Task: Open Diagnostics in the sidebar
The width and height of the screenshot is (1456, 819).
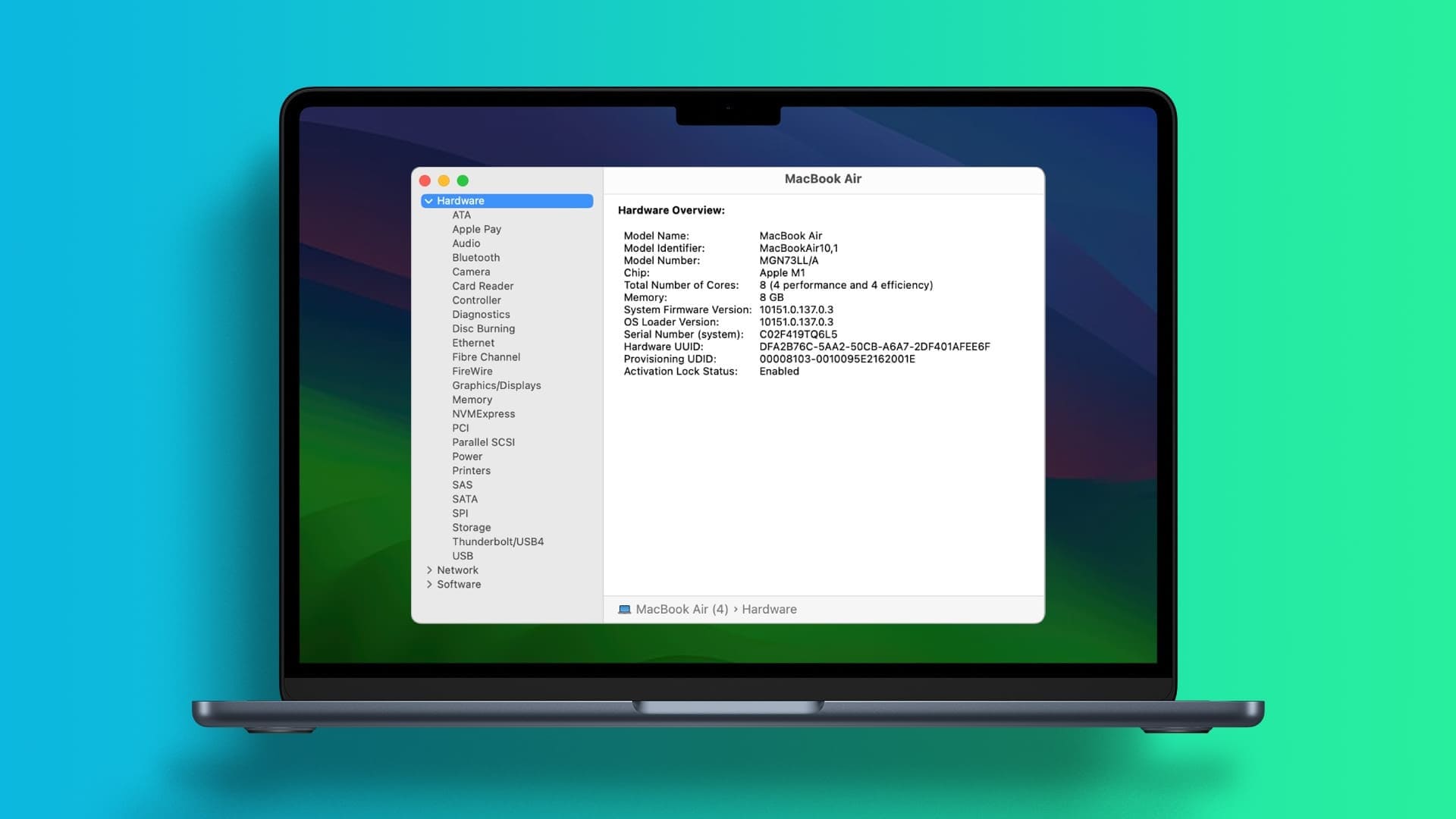Action: pos(481,315)
